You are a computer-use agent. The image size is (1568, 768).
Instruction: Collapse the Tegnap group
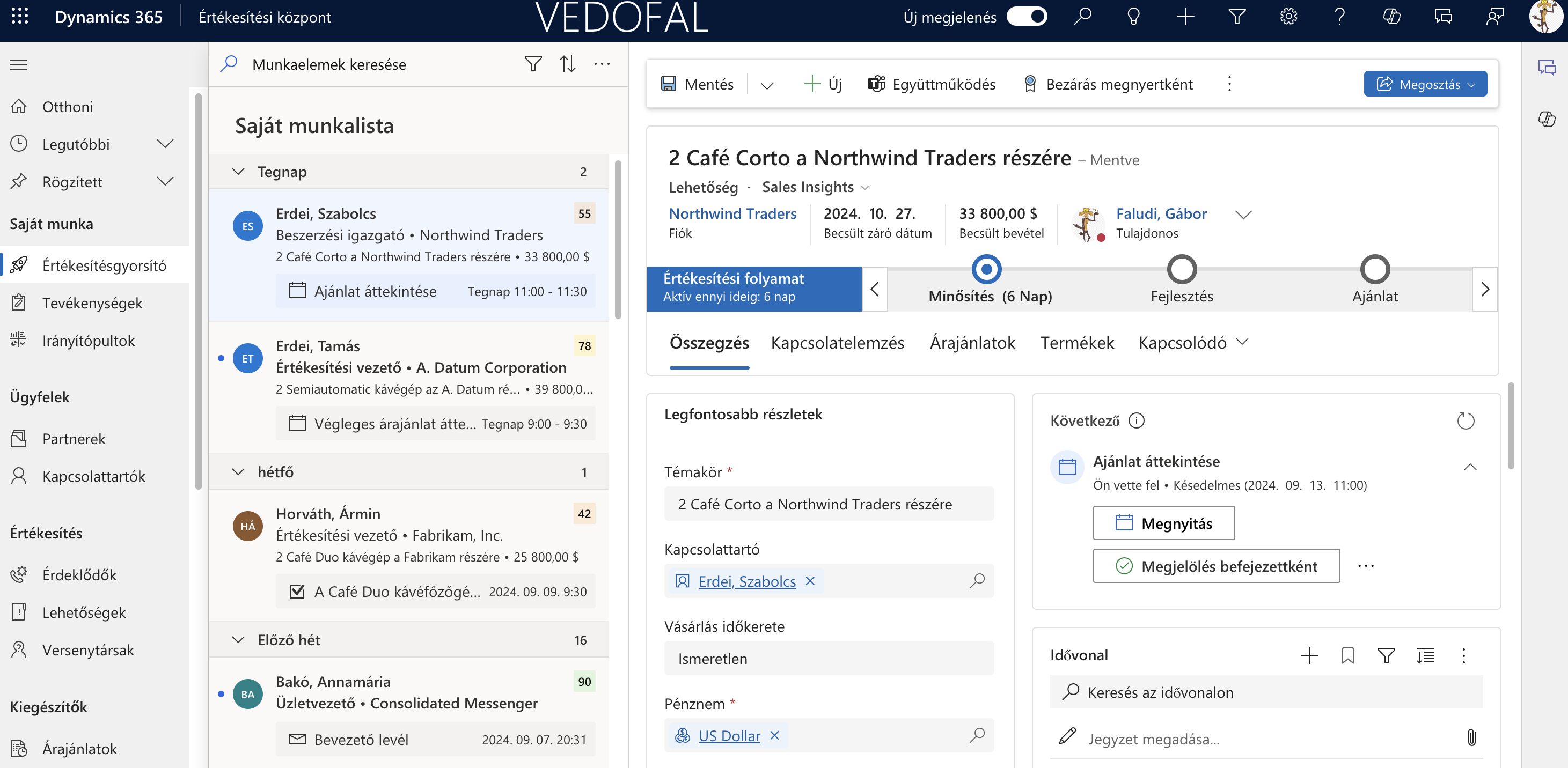[x=238, y=172]
